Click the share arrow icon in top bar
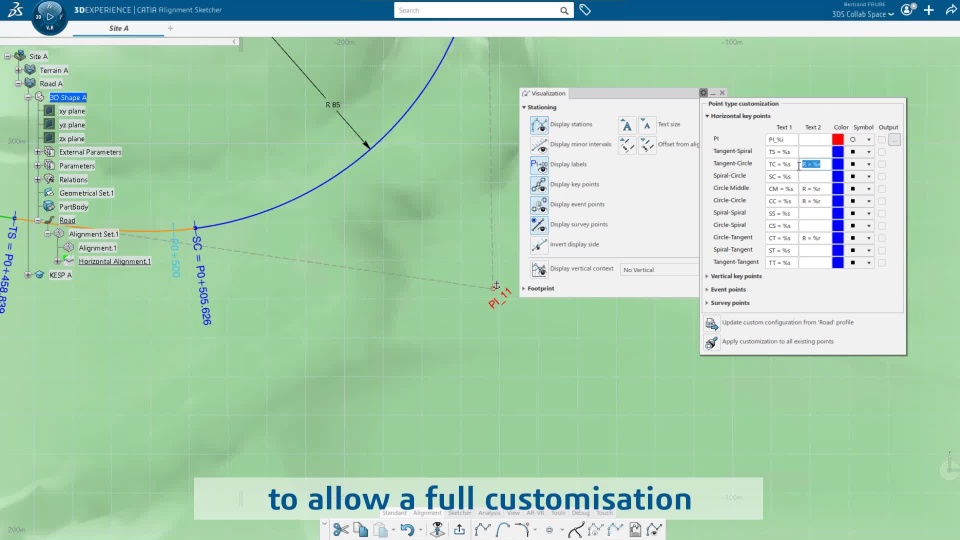 pyautogui.click(x=951, y=10)
